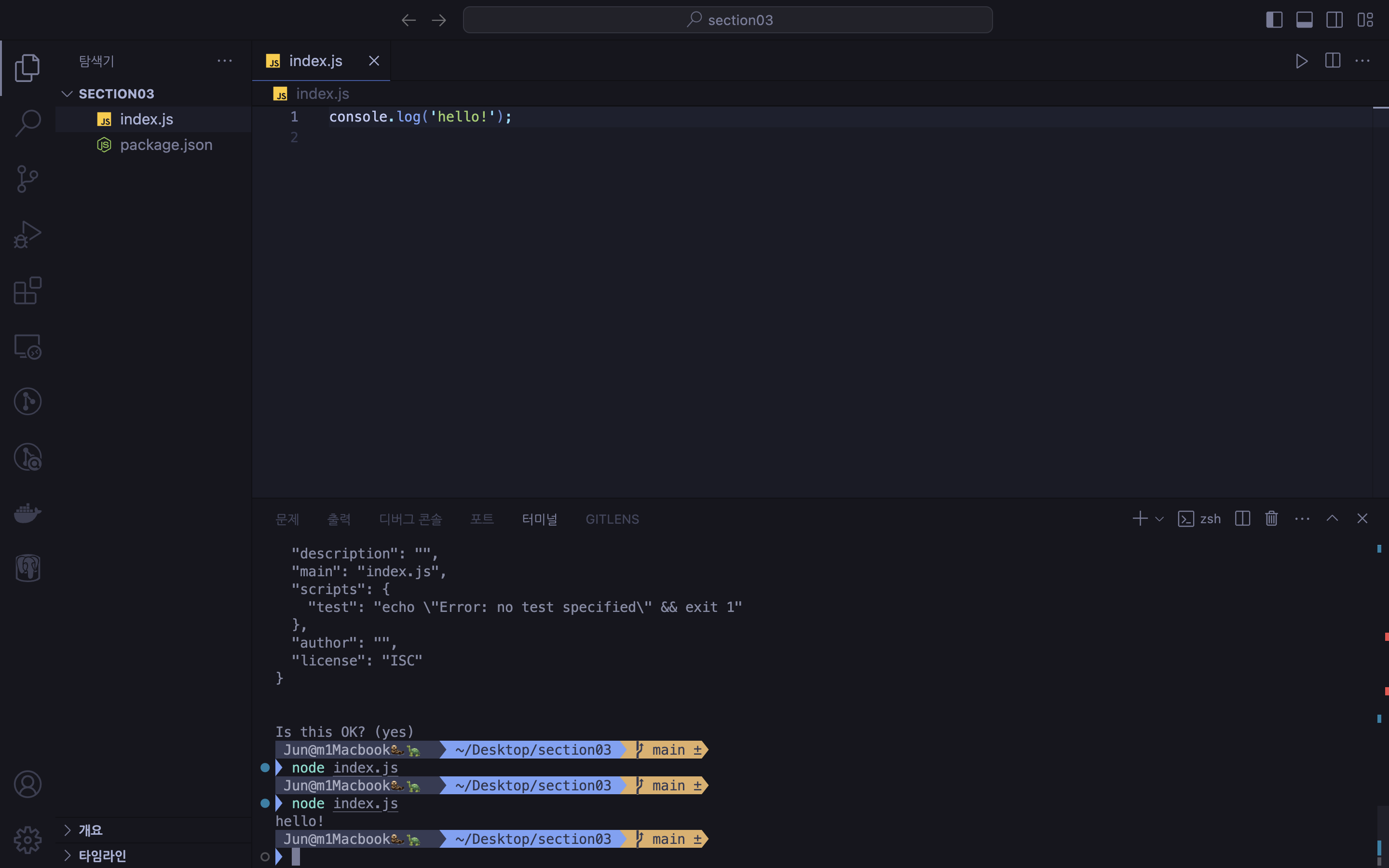Kill the terminal with the trash icon
1389x868 pixels.
pos(1270,518)
